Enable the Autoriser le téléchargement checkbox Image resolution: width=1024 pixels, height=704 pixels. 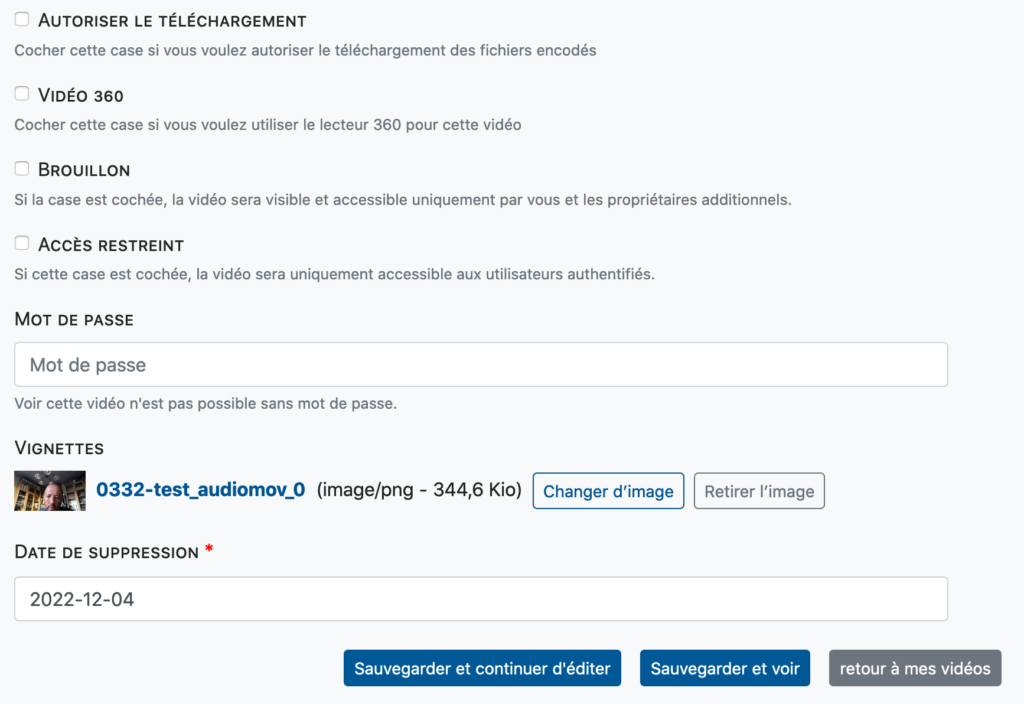[22, 19]
